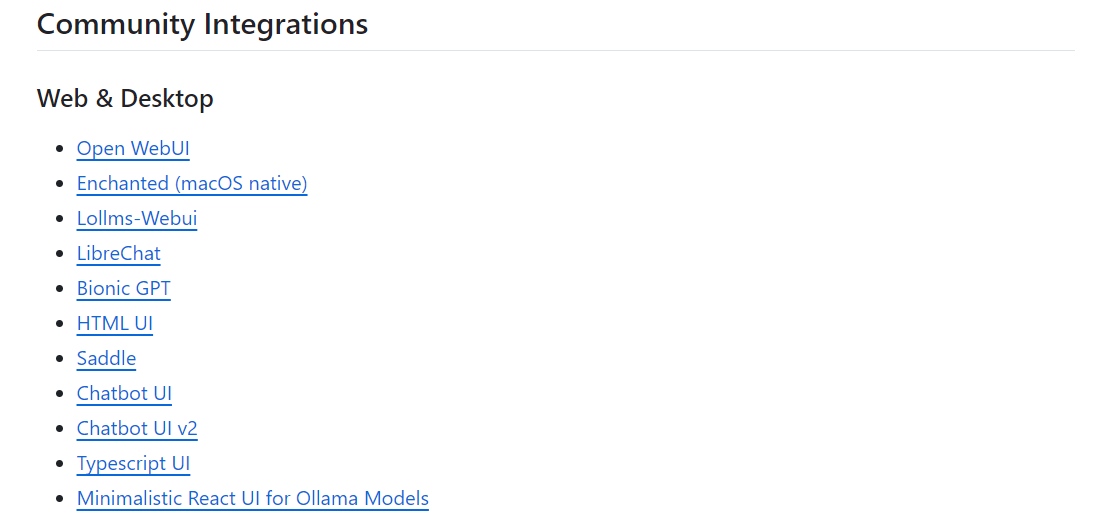Follow the Typescript UI link
The height and width of the screenshot is (522, 1102).
tap(133, 464)
